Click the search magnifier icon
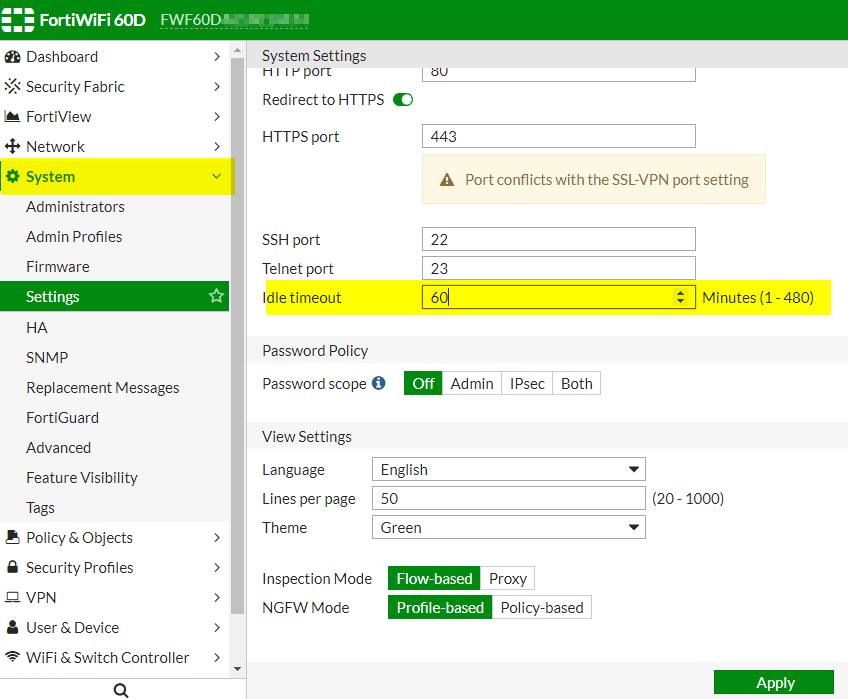848x699 pixels. pyautogui.click(x=121, y=690)
